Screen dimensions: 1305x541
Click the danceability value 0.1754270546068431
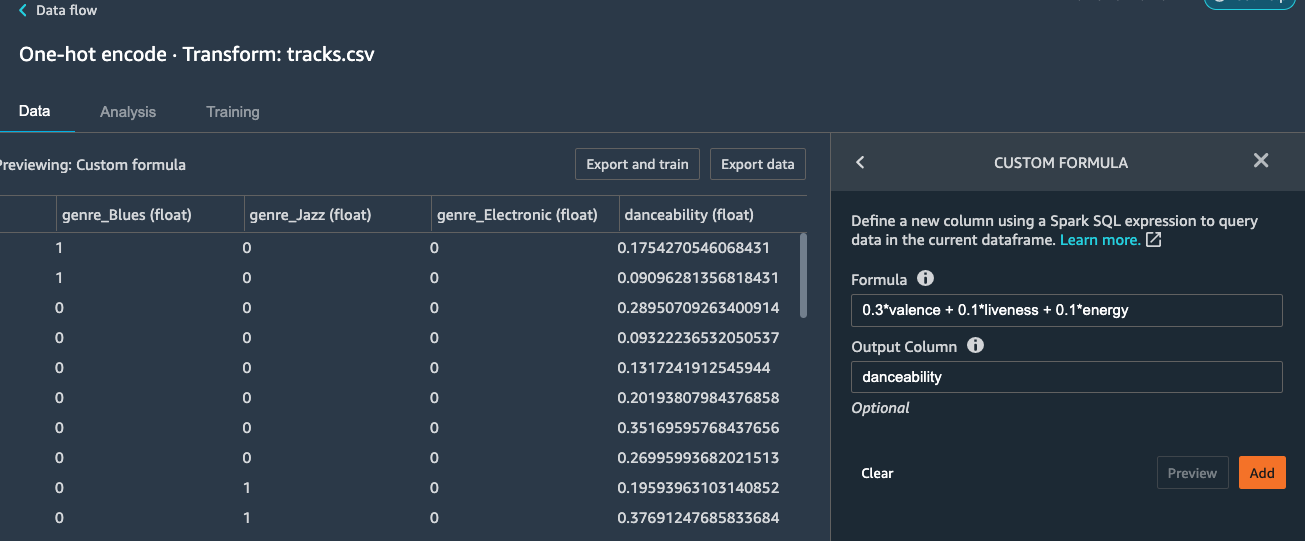pos(693,247)
